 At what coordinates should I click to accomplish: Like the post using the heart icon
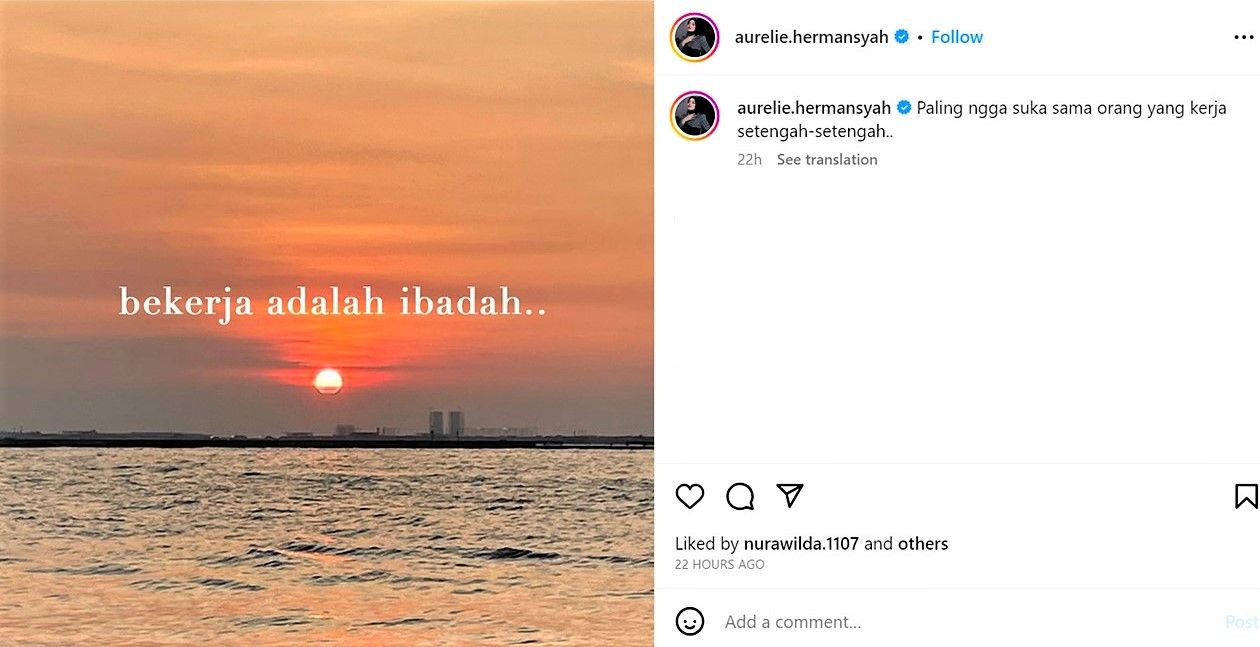[690, 496]
